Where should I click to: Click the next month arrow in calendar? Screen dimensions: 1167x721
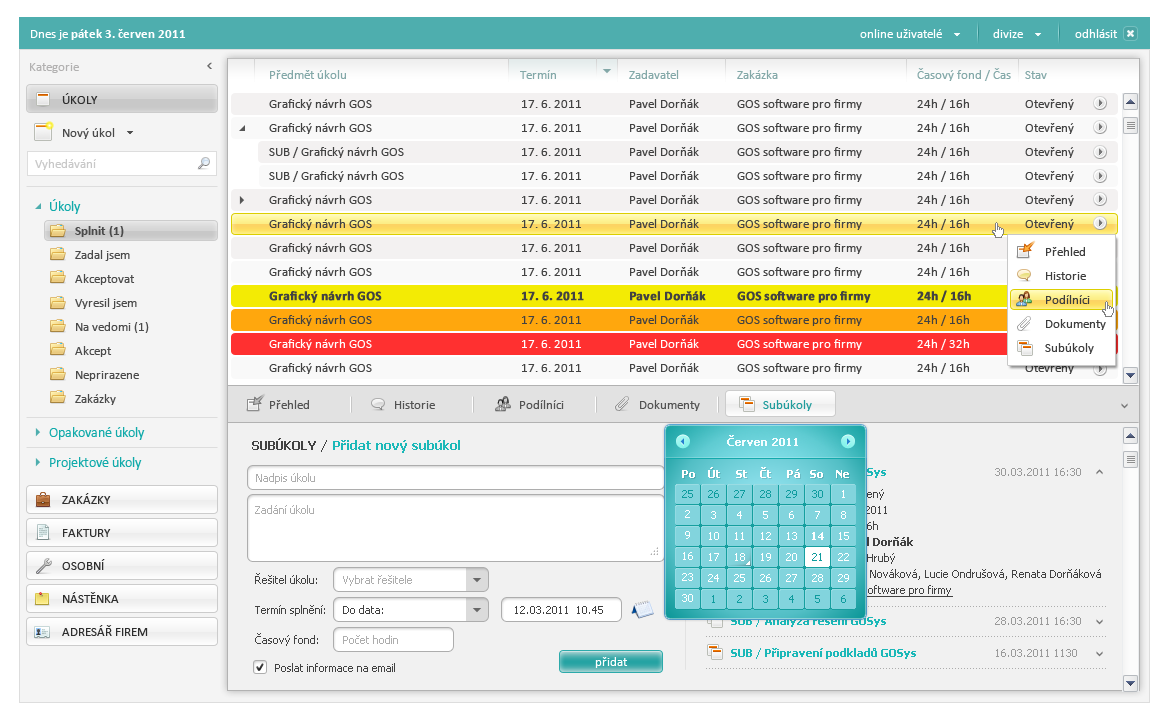[848, 441]
